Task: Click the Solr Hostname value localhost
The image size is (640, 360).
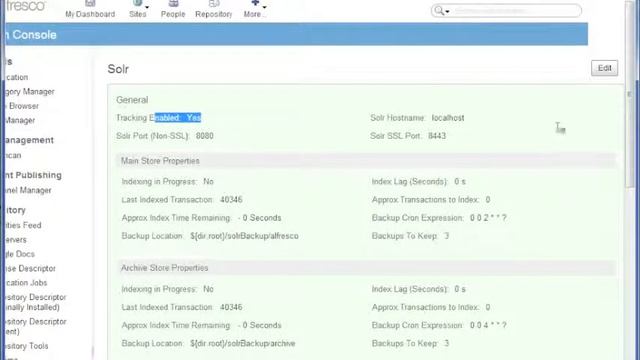Action: point(448,118)
